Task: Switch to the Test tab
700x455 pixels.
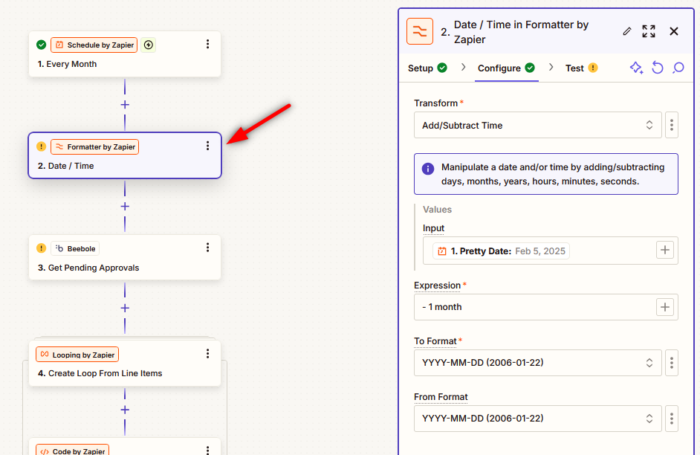Action: click(x=581, y=68)
